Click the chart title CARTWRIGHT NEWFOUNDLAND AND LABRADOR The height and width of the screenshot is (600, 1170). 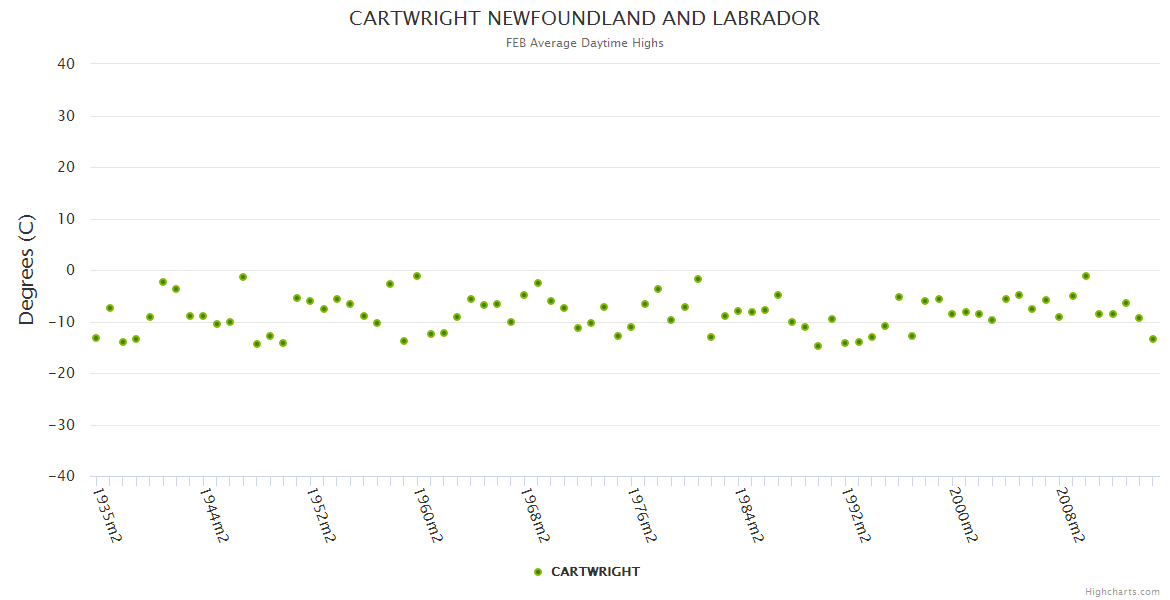point(584,19)
